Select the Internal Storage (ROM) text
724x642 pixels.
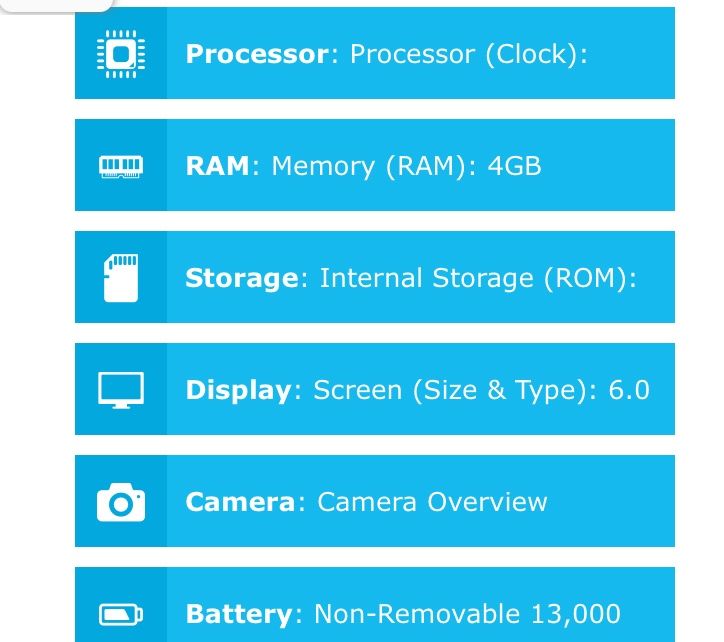[x=478, y=278]
